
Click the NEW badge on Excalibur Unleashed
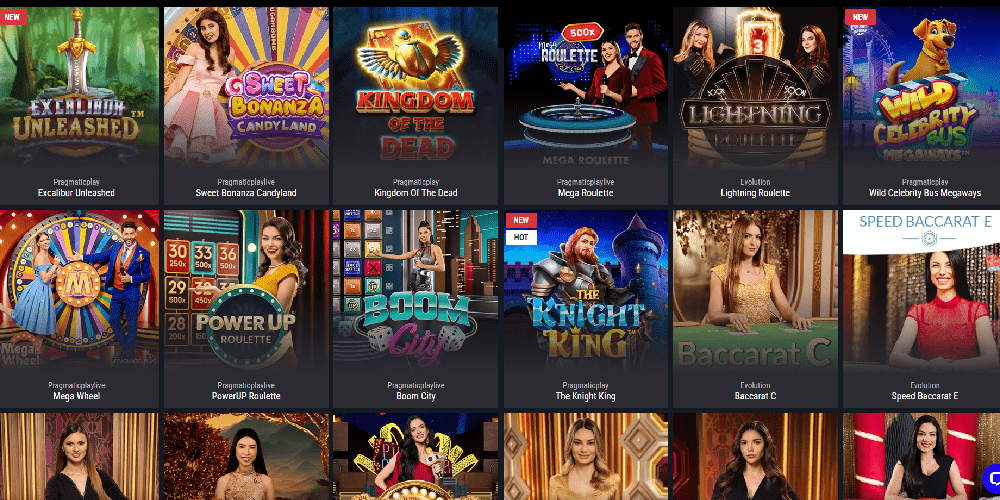13,17
